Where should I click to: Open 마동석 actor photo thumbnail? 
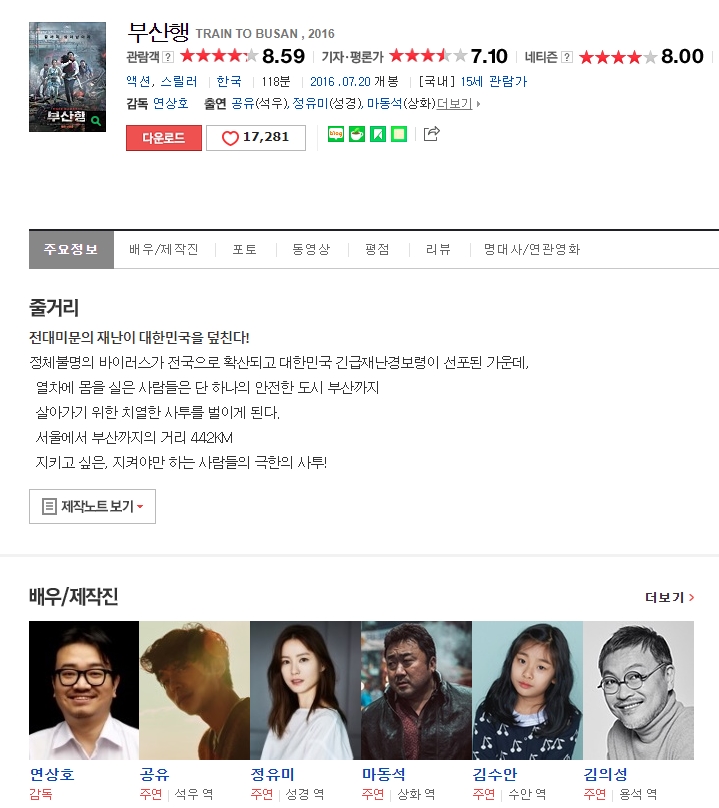[x=416, y=690]
